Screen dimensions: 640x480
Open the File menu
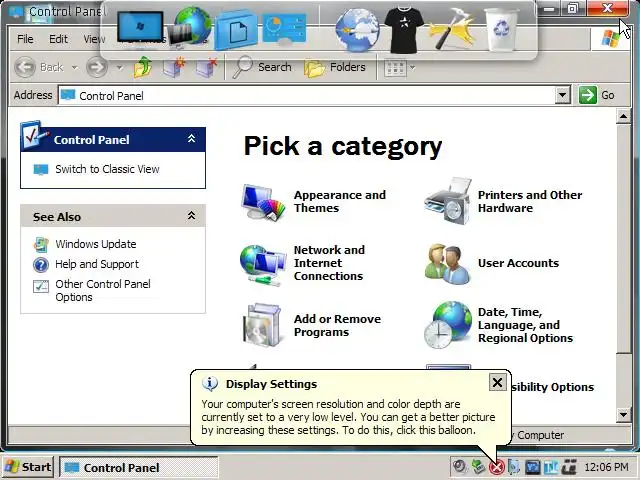(25, 39)
